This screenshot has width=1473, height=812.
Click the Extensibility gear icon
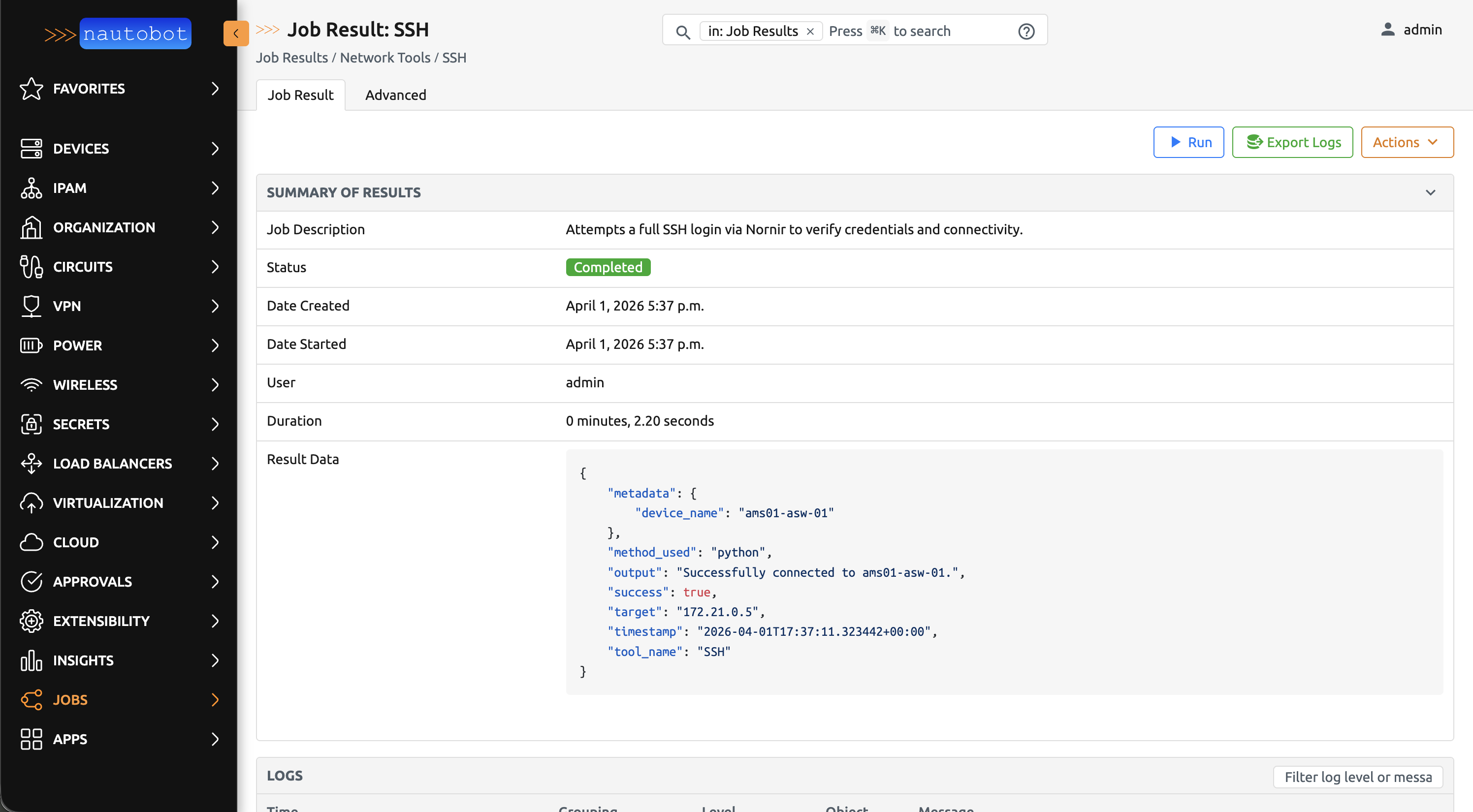(x=31, y=621)
